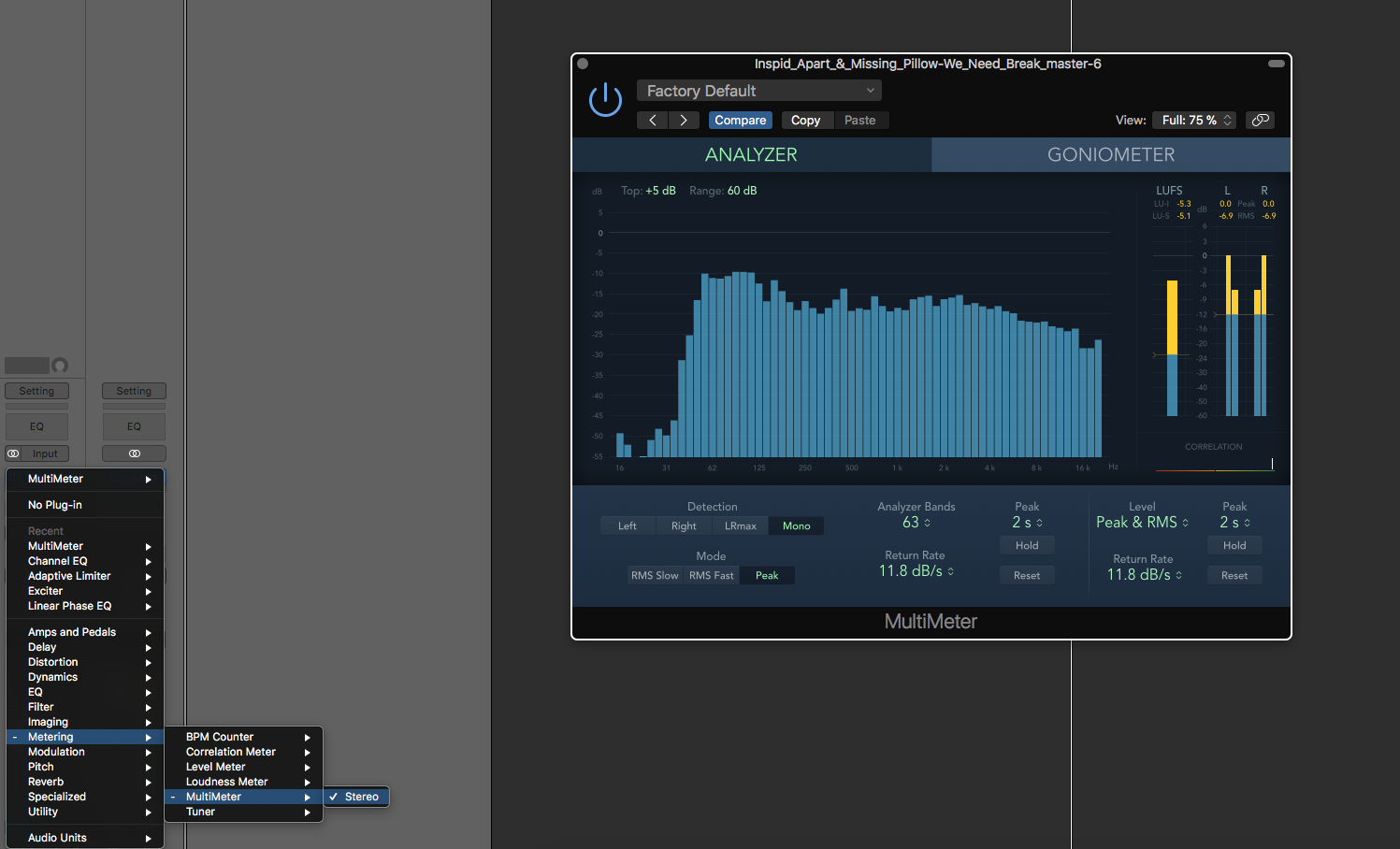Click the second channel strip Setting button
Viewport: 1400px width, 849px height.
134,391
